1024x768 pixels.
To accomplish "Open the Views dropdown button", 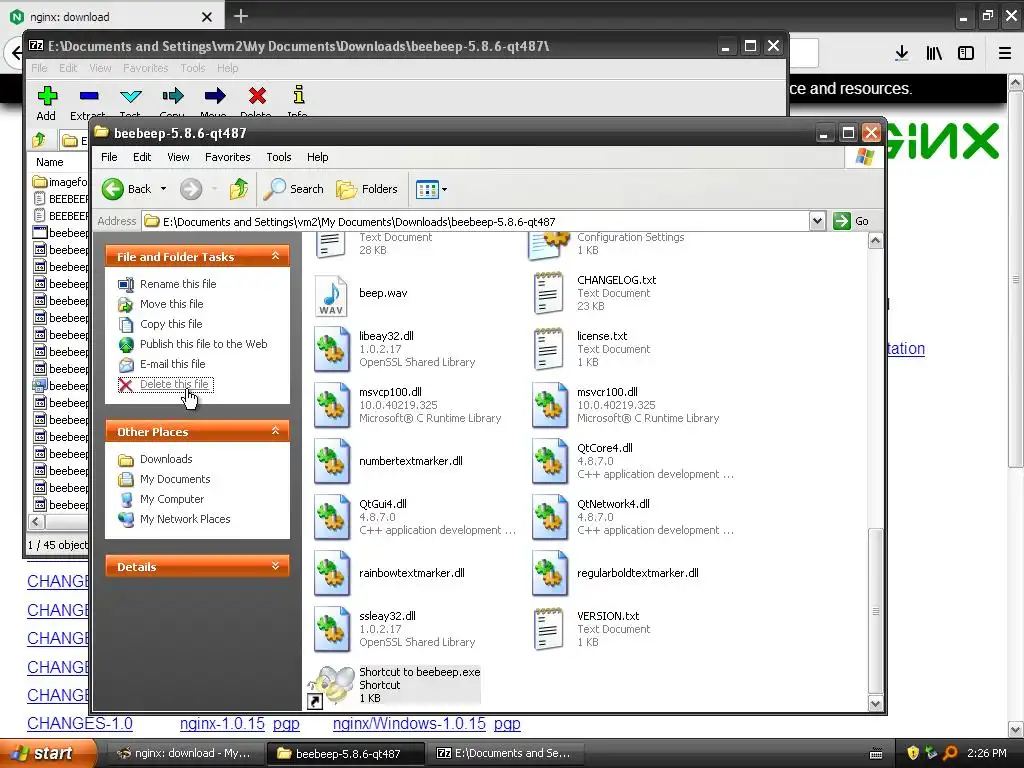I will [432, 189].
